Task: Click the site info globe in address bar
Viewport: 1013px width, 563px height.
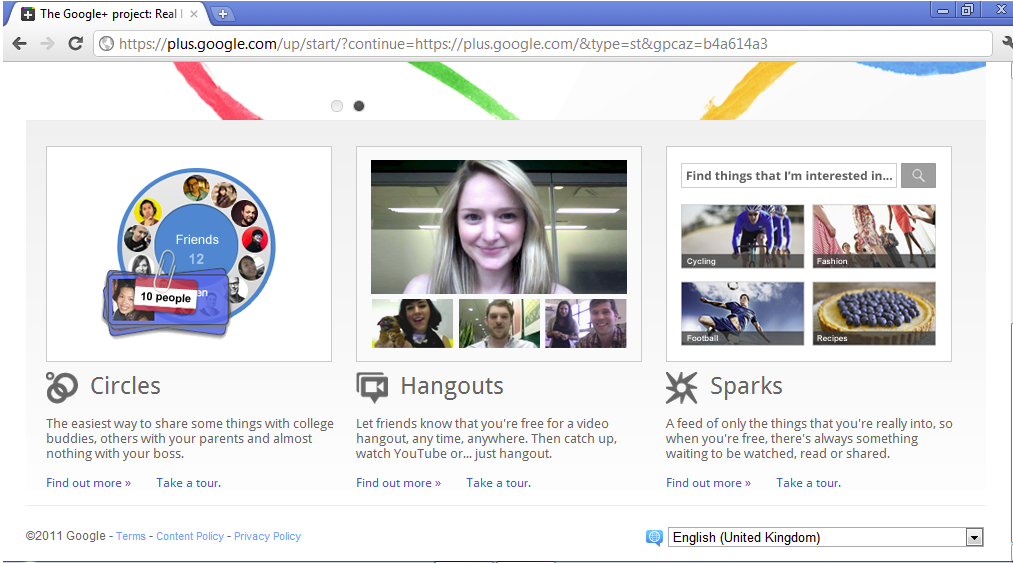Action: click(x=107, y=43)
